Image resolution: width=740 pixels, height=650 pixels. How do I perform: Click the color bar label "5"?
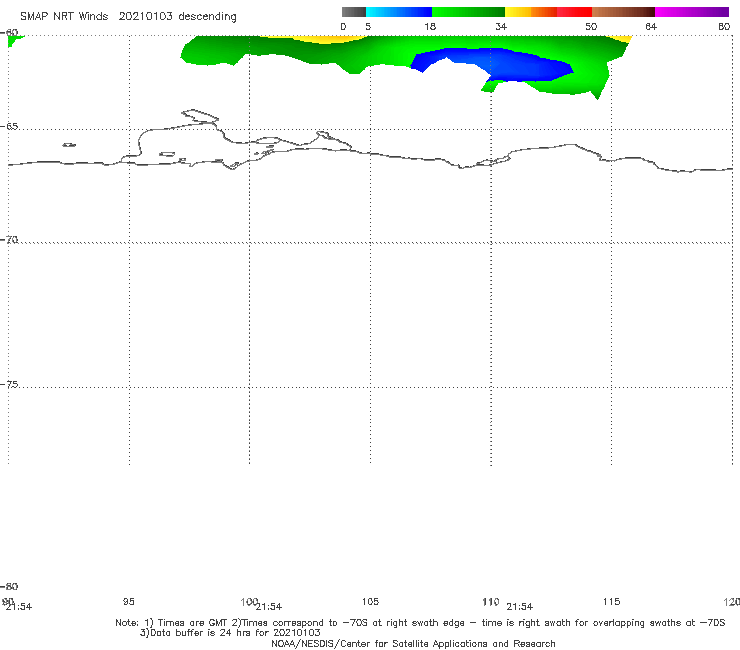(x=368, y=26)
